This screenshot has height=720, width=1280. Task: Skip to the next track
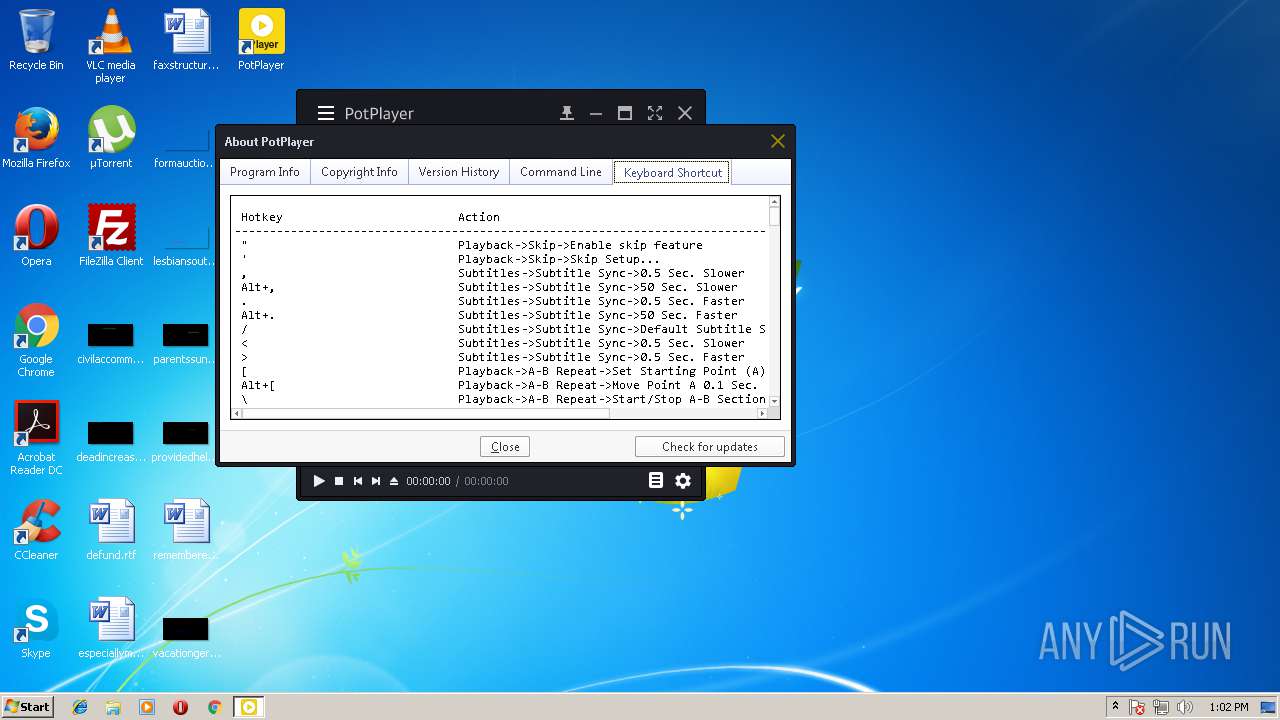click(376, 481)
